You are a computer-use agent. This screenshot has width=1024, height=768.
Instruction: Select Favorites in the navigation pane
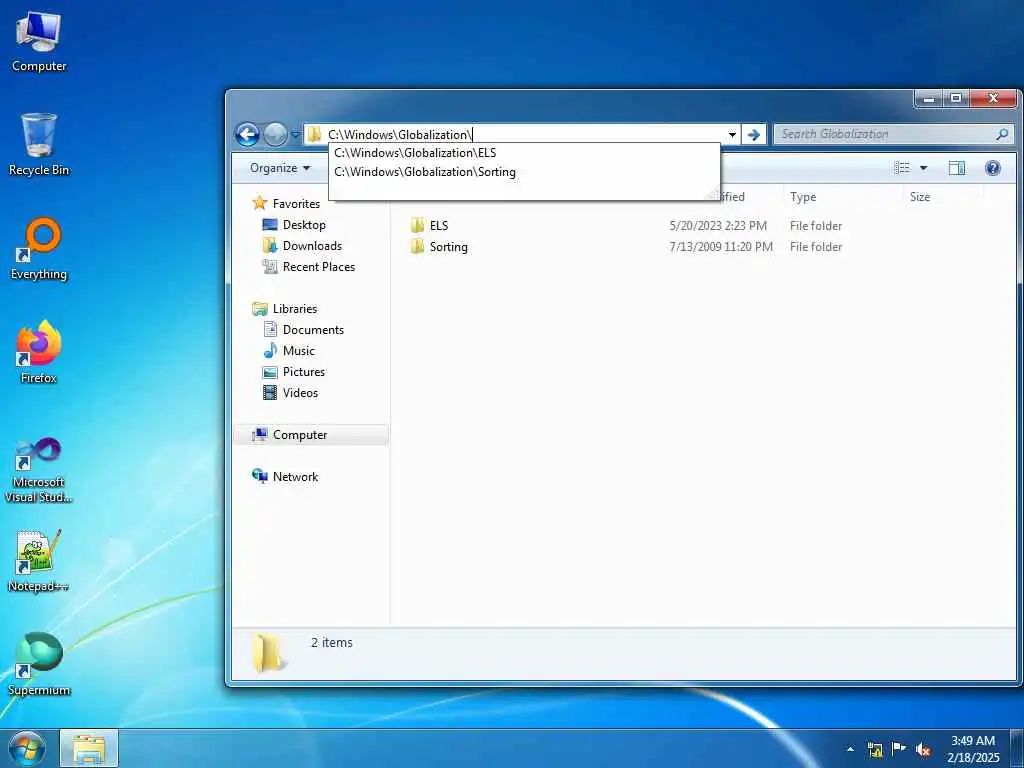[x=296, y=204]
